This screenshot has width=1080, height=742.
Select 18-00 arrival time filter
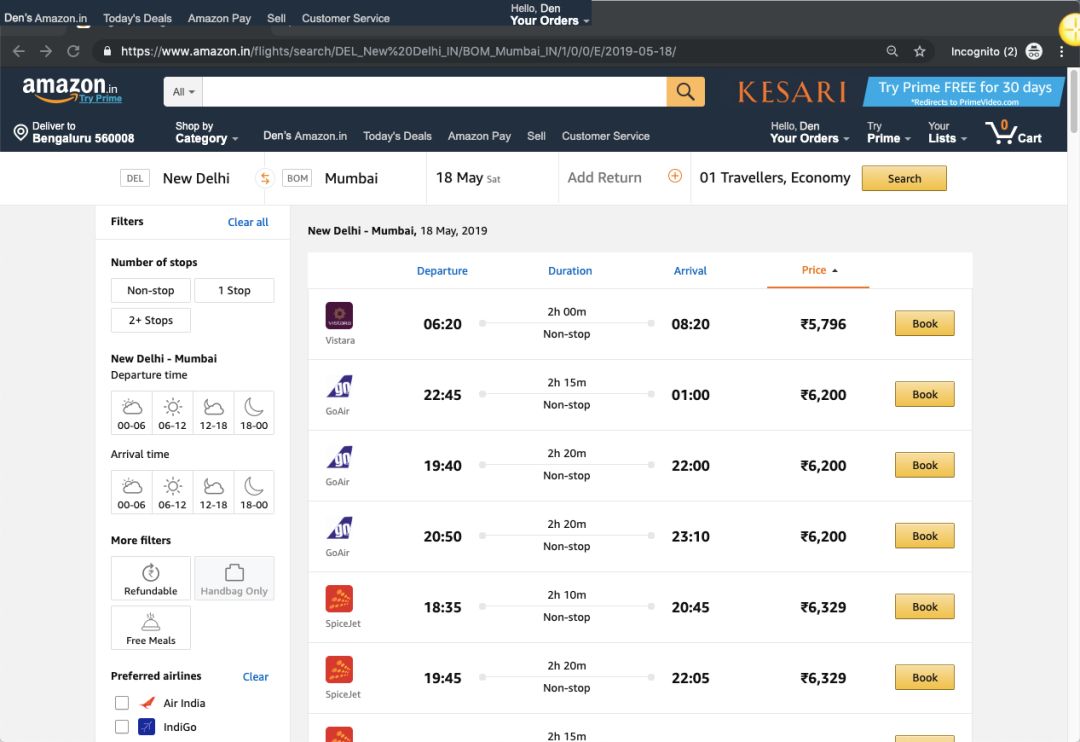pyautogui.click(x=254, y=493)
